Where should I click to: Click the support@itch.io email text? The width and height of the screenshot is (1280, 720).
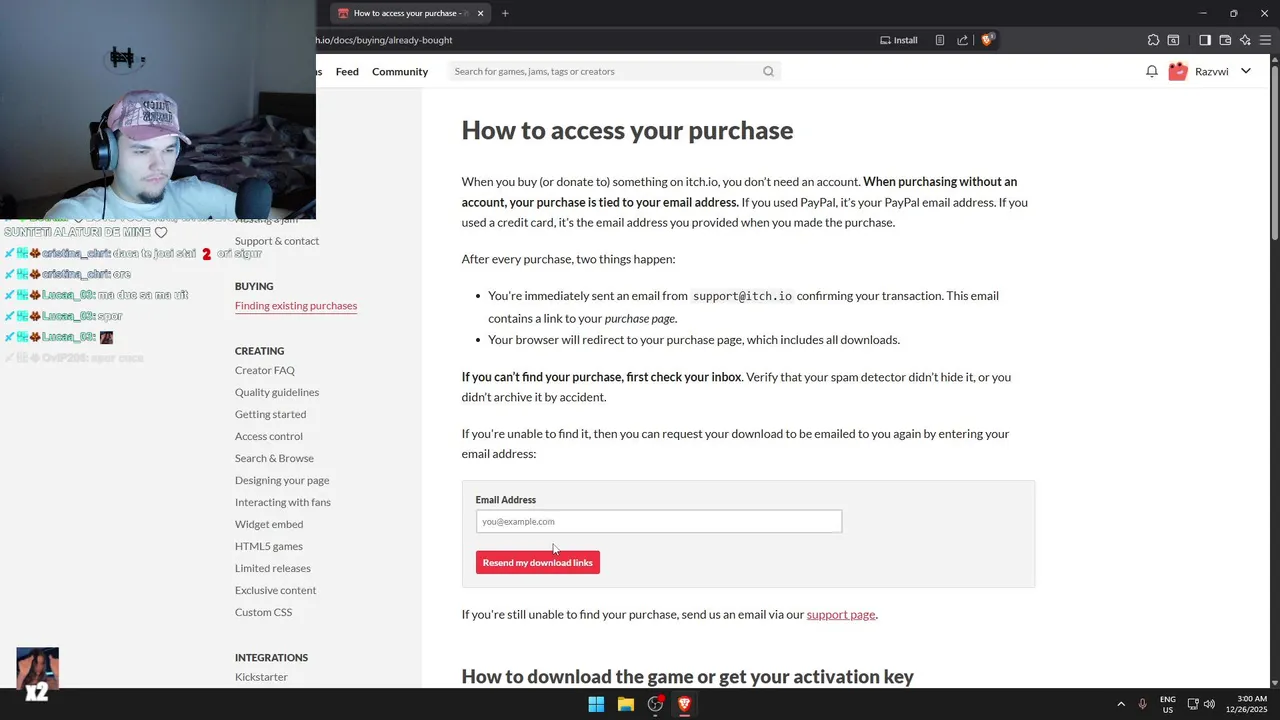coord(742,296)
